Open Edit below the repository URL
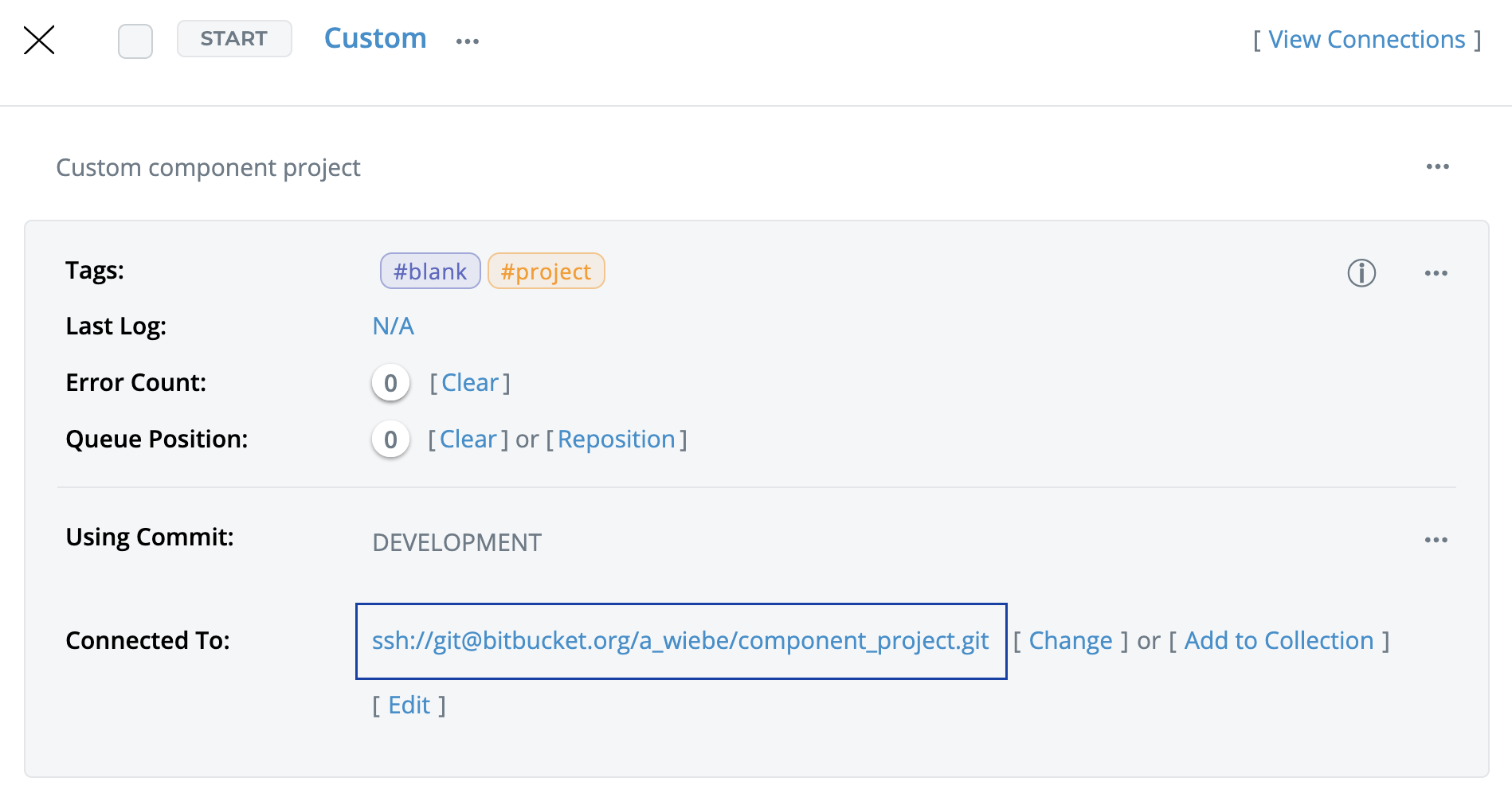This screenshot has height=801, width=1512. point(408,705)
